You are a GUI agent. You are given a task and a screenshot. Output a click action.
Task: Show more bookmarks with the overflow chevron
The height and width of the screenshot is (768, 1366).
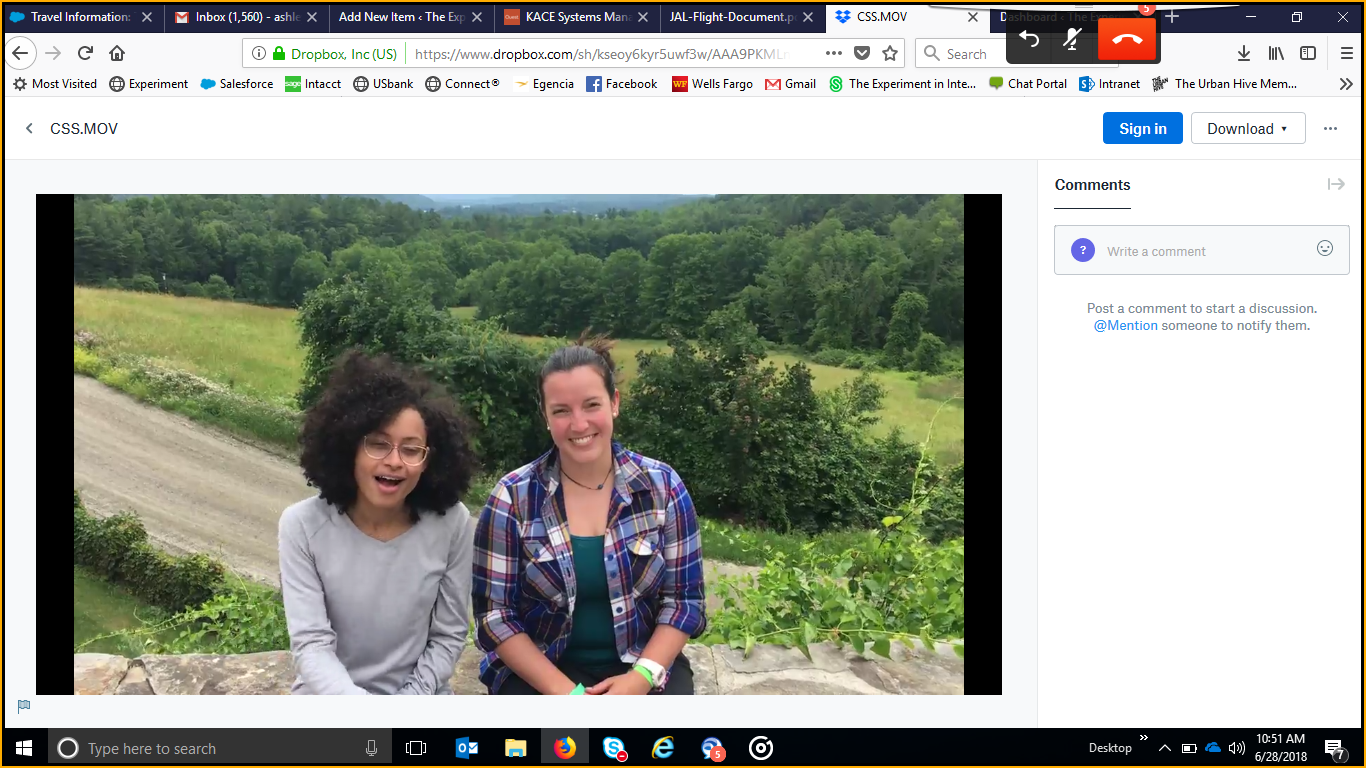coord(1346,84)
